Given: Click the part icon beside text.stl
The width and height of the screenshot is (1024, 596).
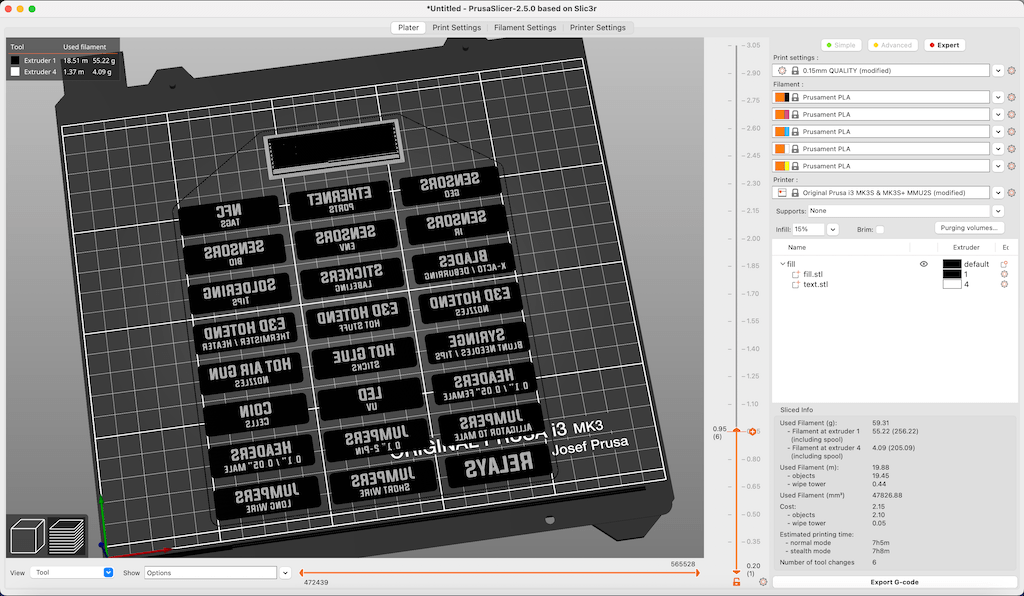Looking at the screenshot, I should point(795,285).
